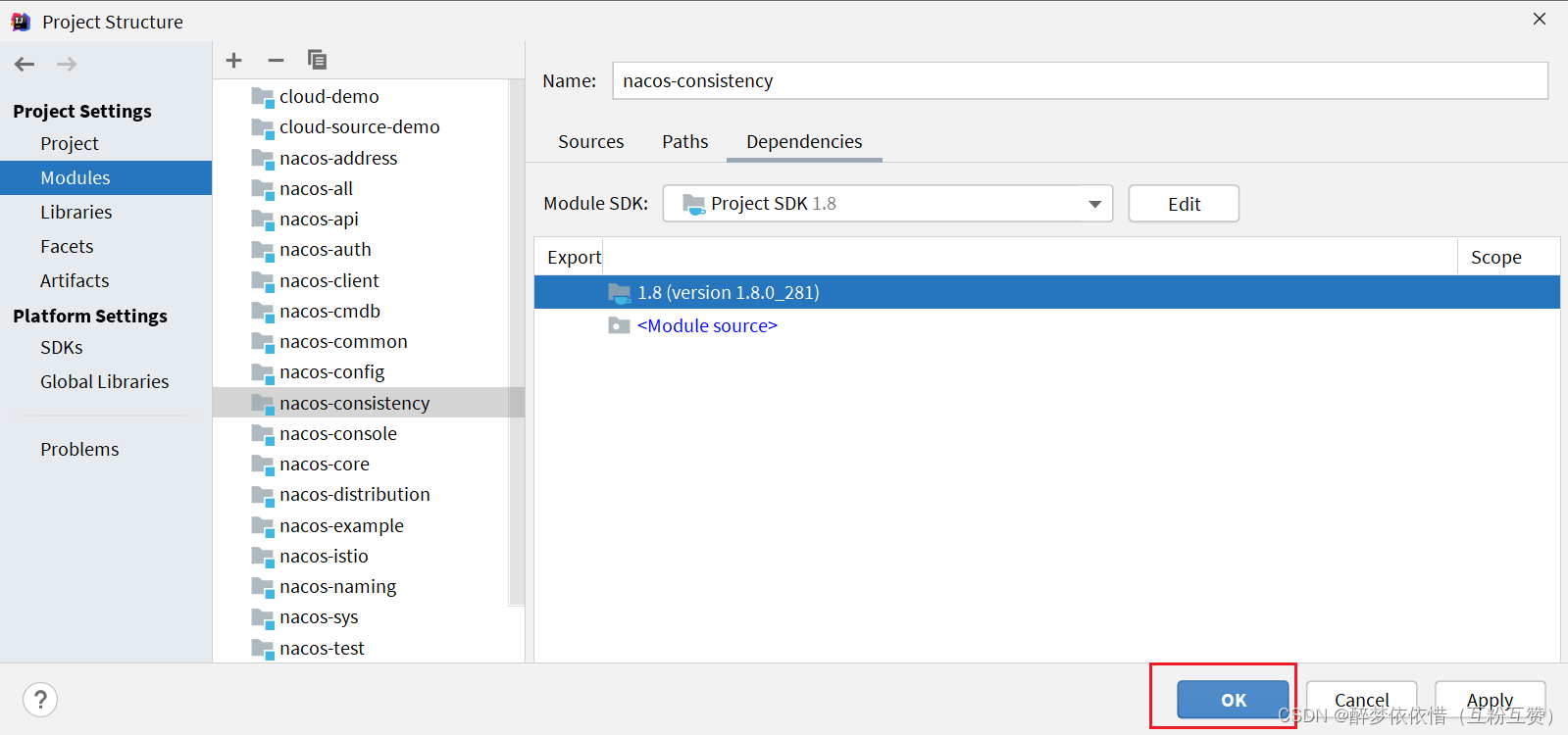
Task: Select the 1.8 (version 1.8.0_281) dependency row
Action: [1047, 293]
